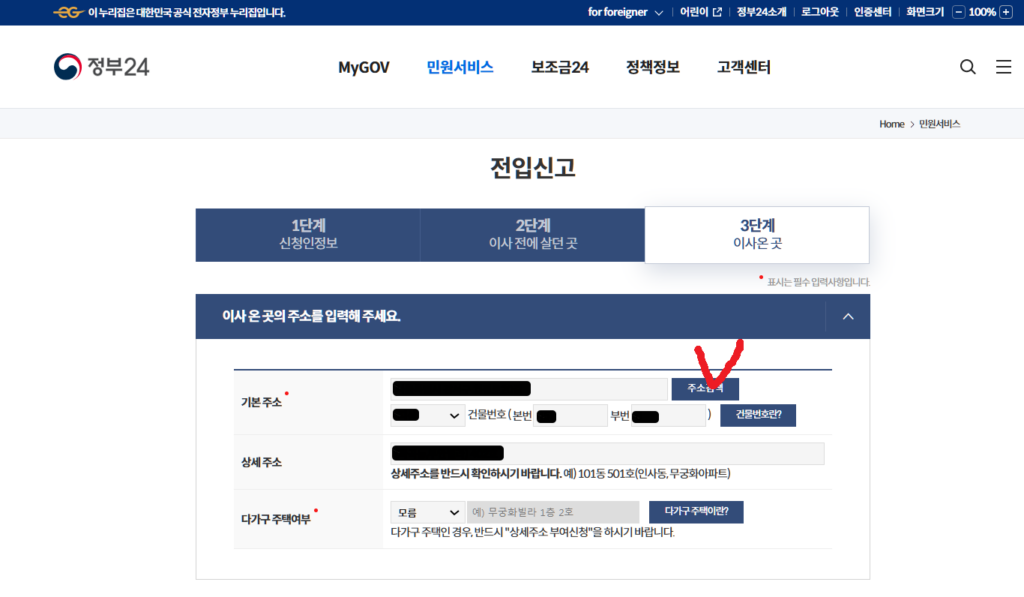Focus the 부번 sub-number field

pos(668,415)
